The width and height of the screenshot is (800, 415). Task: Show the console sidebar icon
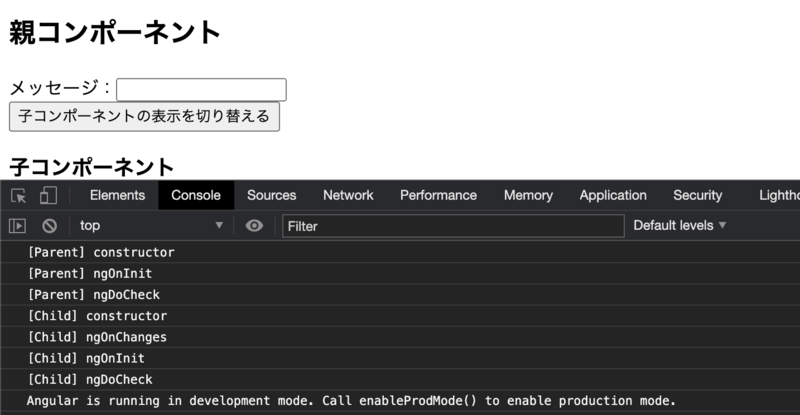click(17, 226)
